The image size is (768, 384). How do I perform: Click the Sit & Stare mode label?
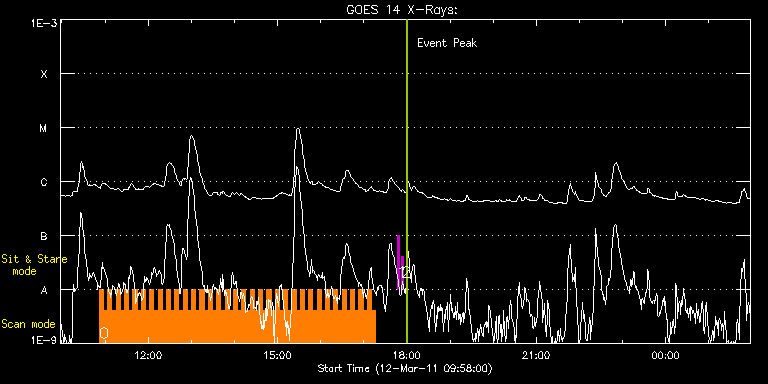pos(34,264)
